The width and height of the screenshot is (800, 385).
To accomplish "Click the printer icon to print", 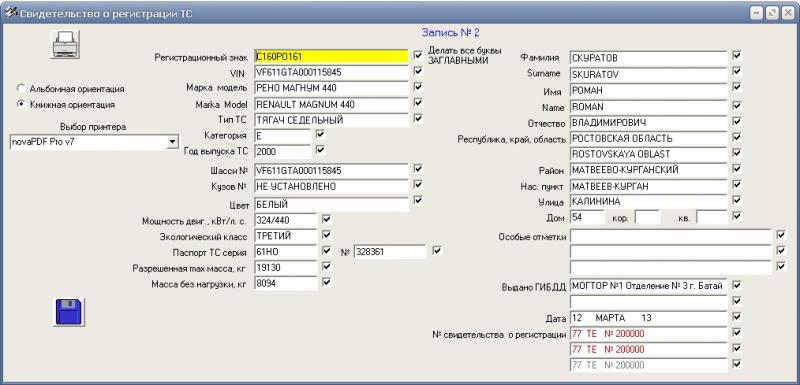I will pyautogui.click(x=66, y=44).
